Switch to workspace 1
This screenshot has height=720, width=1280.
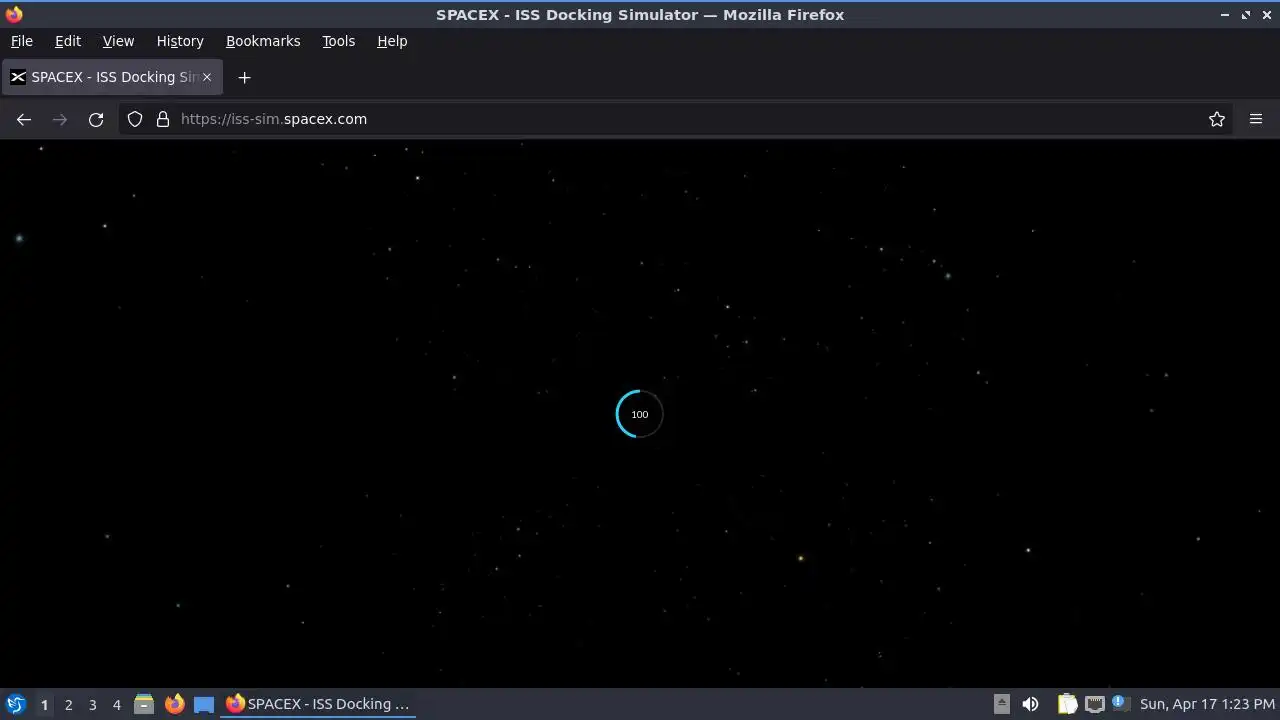click(44, 704)
